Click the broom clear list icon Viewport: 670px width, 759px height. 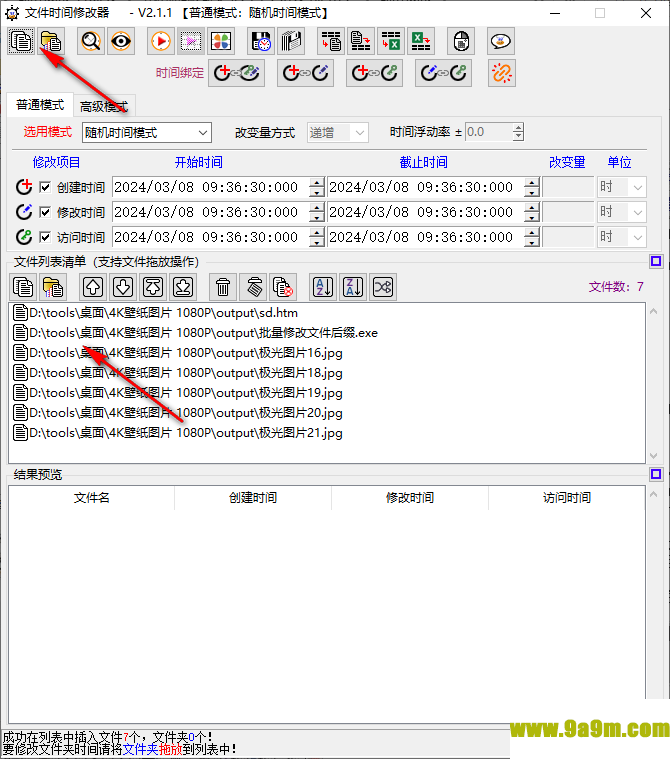pyautogui.click(x=253, y=287)
